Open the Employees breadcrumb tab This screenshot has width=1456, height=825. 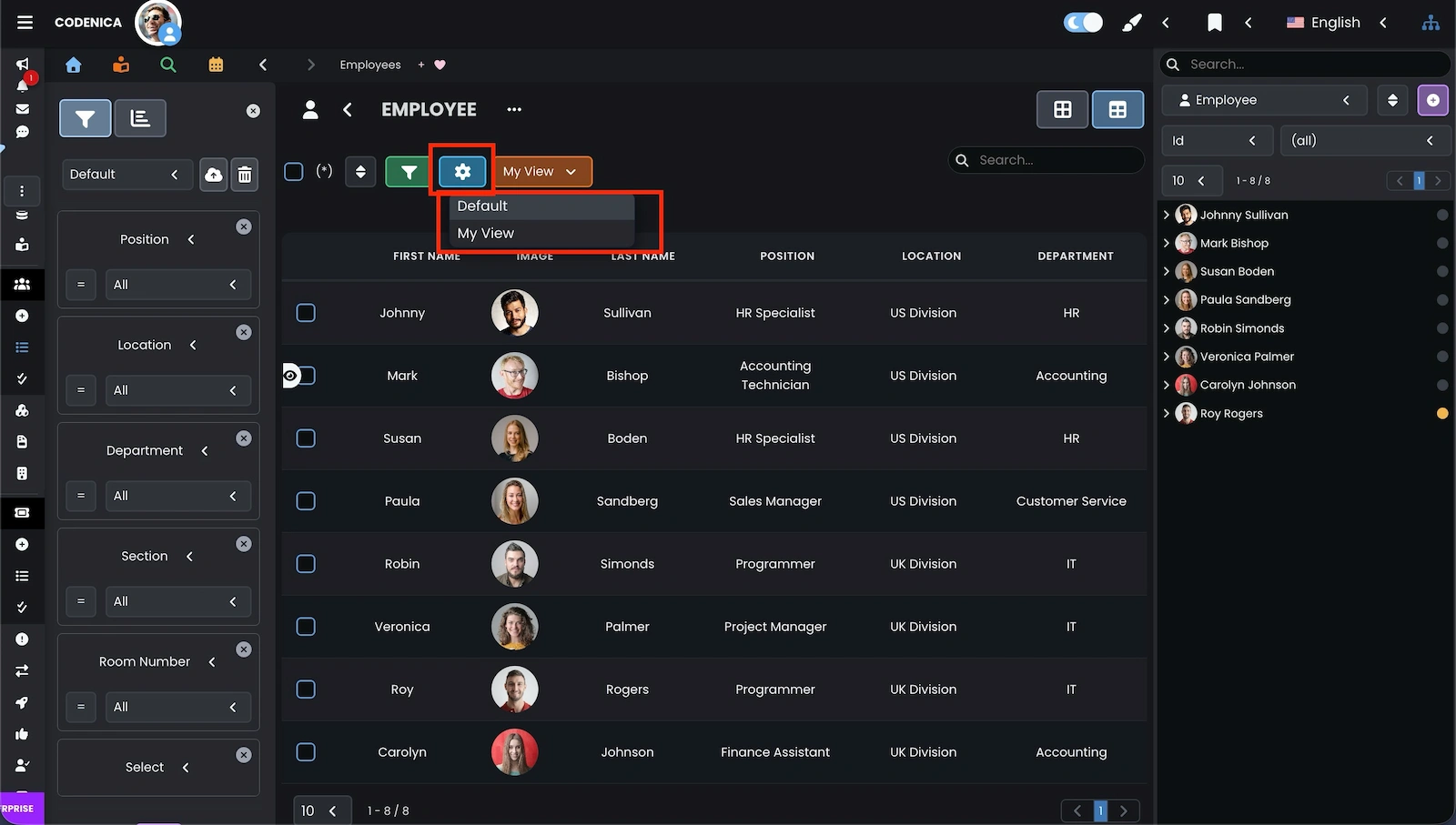tap(369, 65)
